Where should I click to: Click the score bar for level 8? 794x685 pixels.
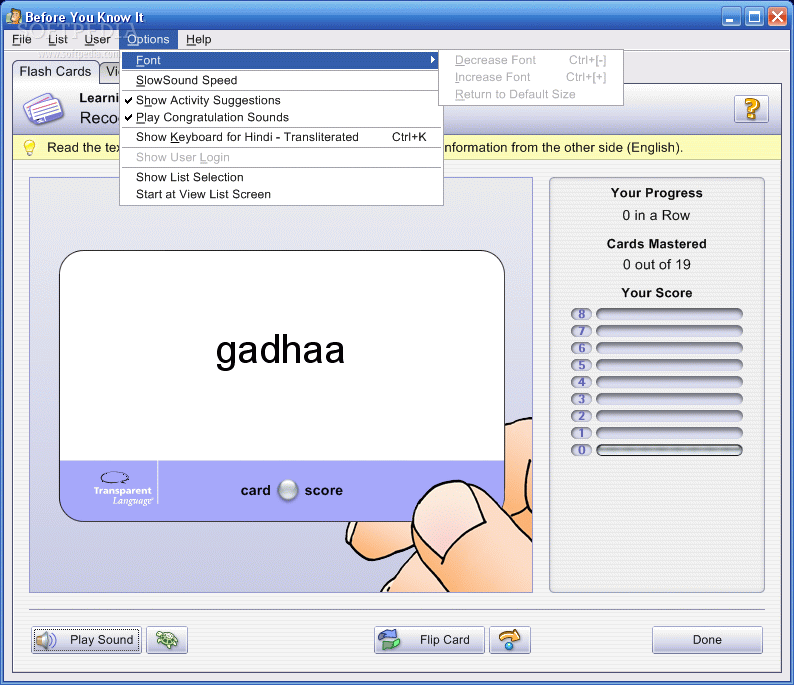click(x=669, y=314)
